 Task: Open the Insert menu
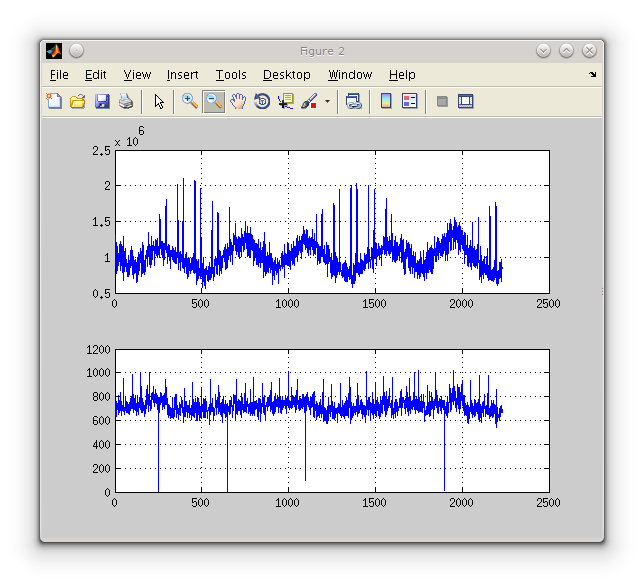pyautogui.click(x=182, y=75)
